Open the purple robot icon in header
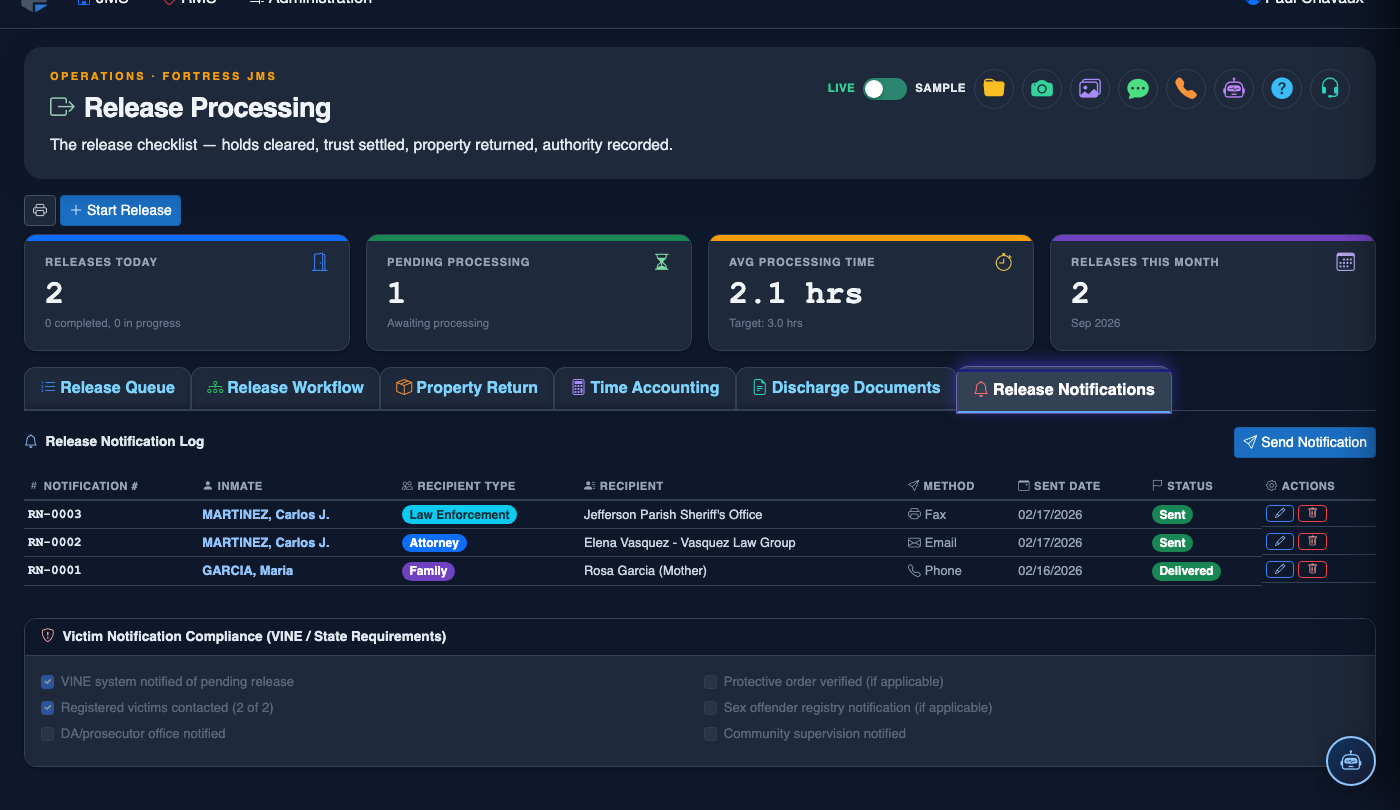 tap(1233, 88)
